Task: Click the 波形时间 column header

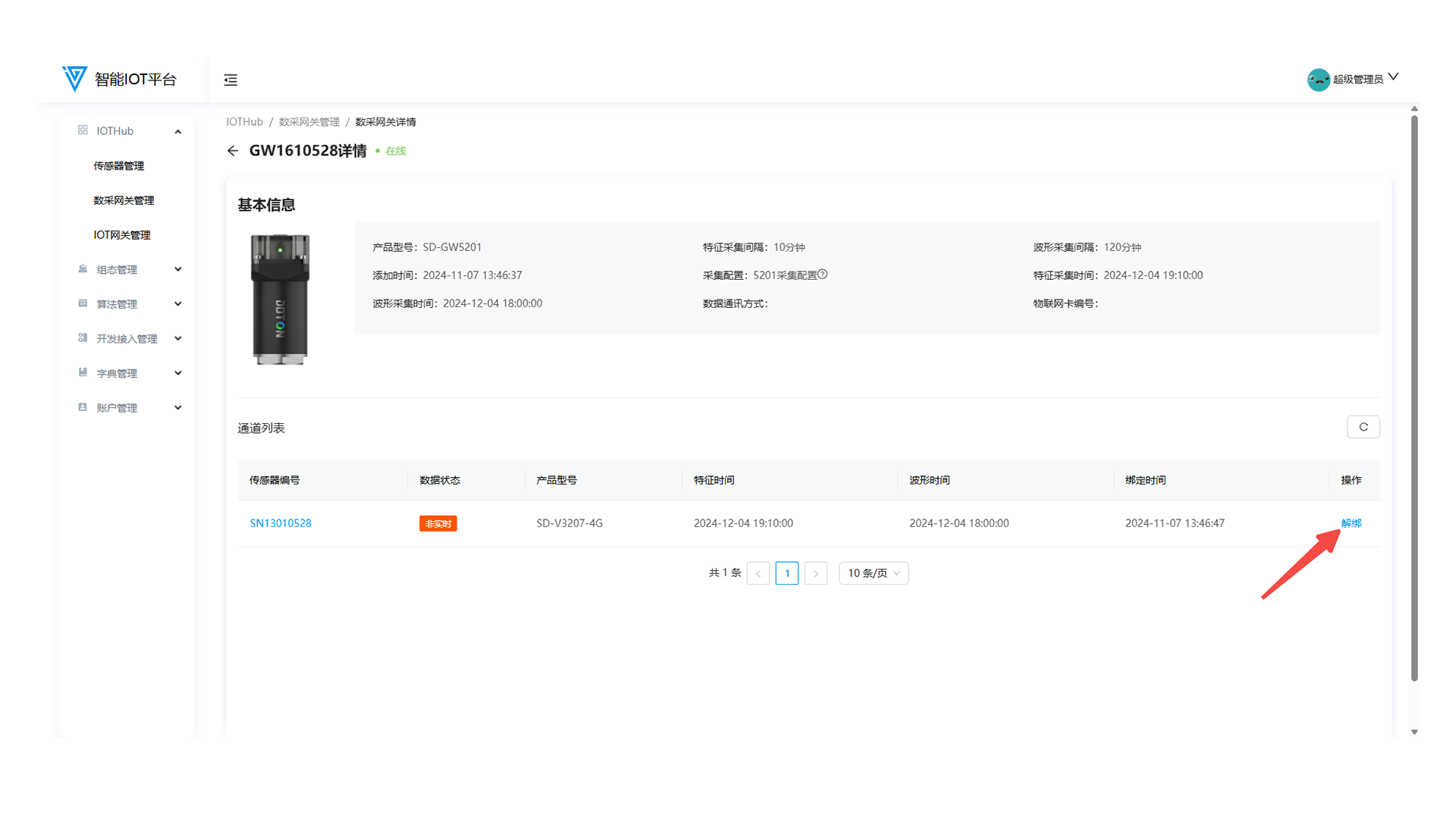Action: coord(930,480)
